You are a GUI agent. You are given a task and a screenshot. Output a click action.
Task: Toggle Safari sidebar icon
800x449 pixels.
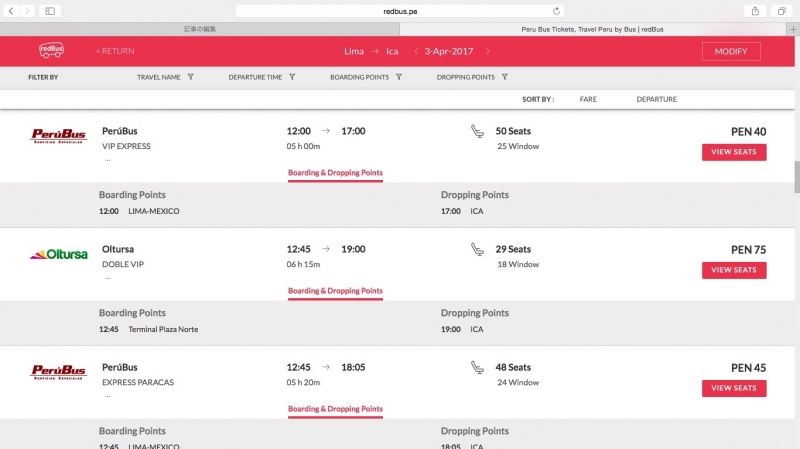click(x=51, y=10)
